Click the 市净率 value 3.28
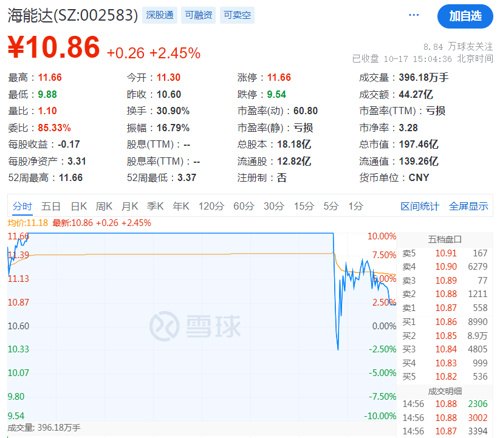 pyautogui.click(x=408, y=128)
